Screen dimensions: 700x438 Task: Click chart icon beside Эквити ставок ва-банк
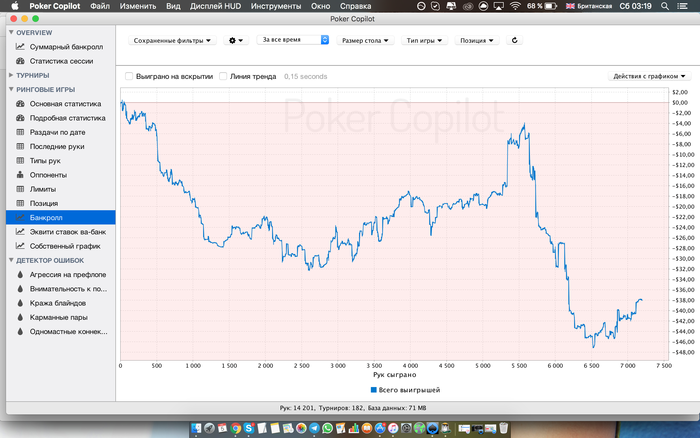(20, 232)
